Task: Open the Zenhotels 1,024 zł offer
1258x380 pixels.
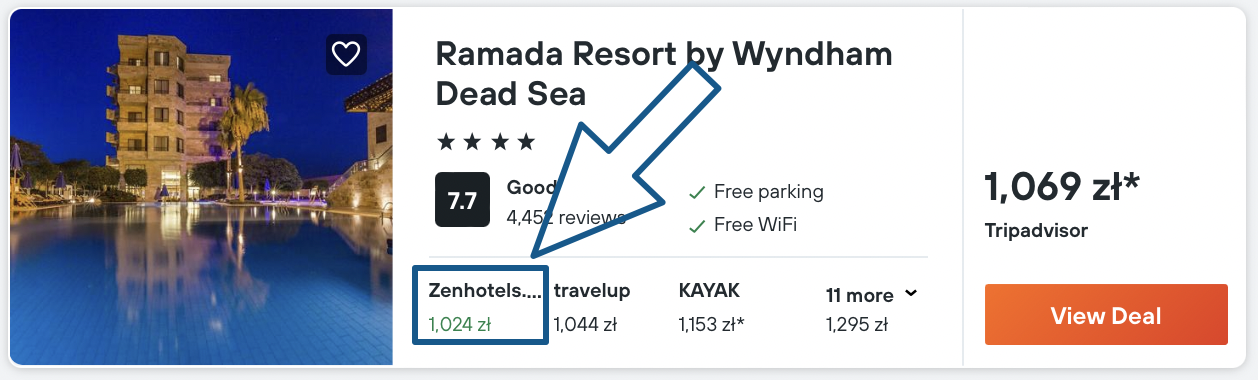Action: (481, 306)
